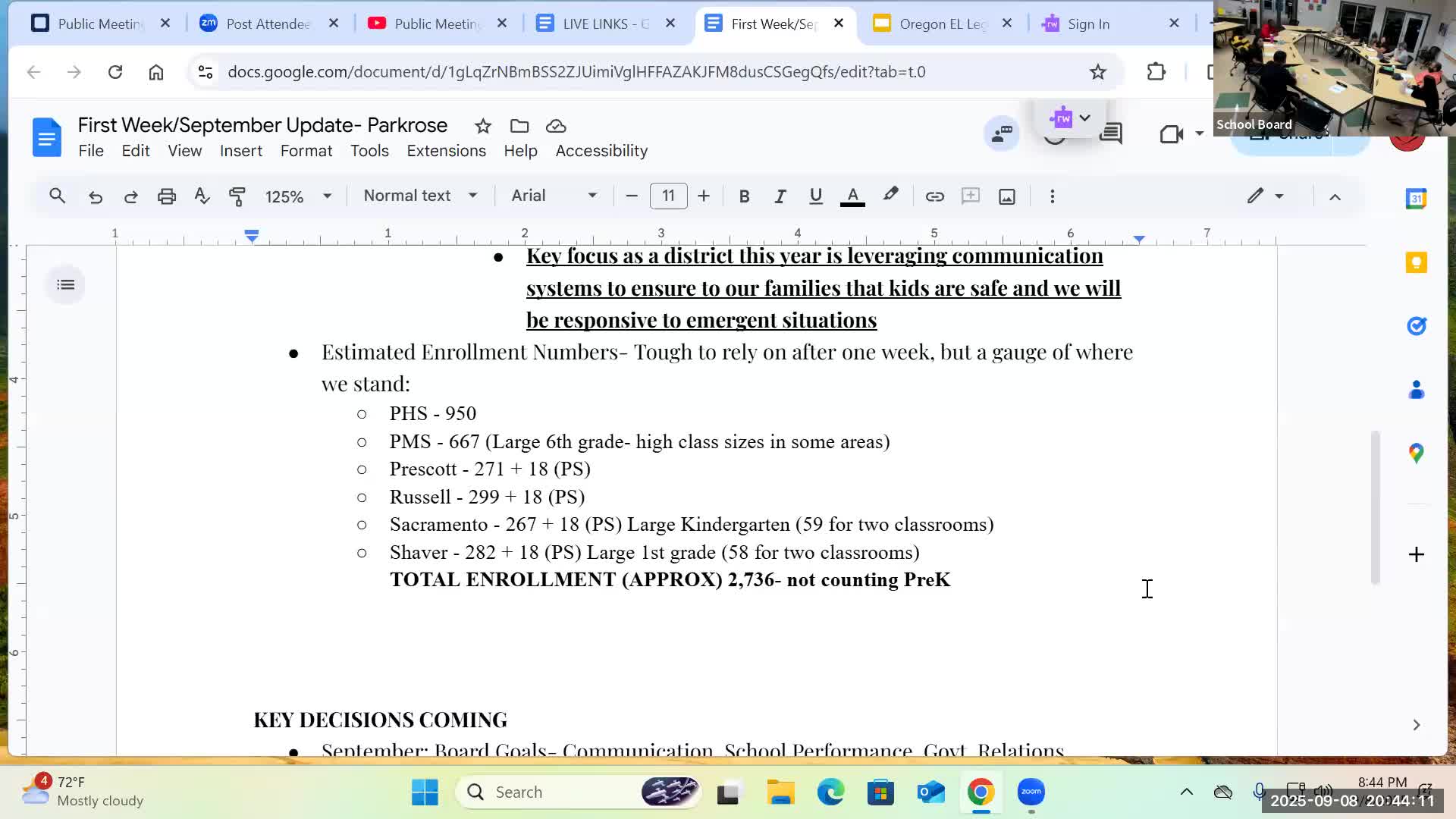The width and height of the screenshot is (1456, 819).
Task: Open the document outline panel icon
Action: click(66, 285)
